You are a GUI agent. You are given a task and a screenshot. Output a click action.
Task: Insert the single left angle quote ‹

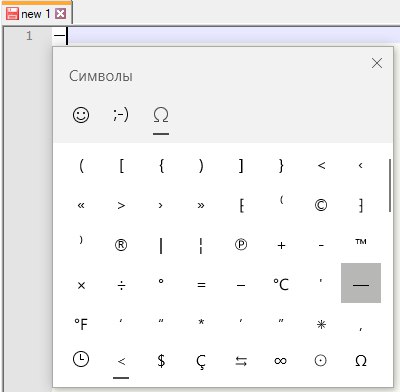tap(360, 165)
